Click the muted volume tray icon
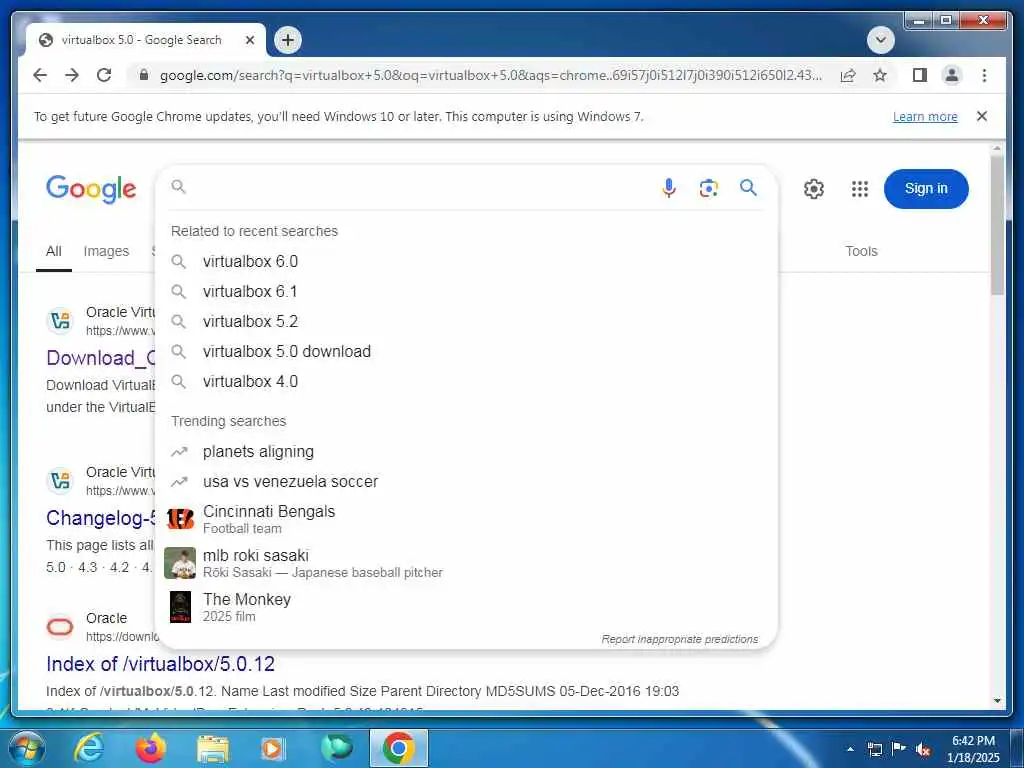1024x768 pixels. 923,749
